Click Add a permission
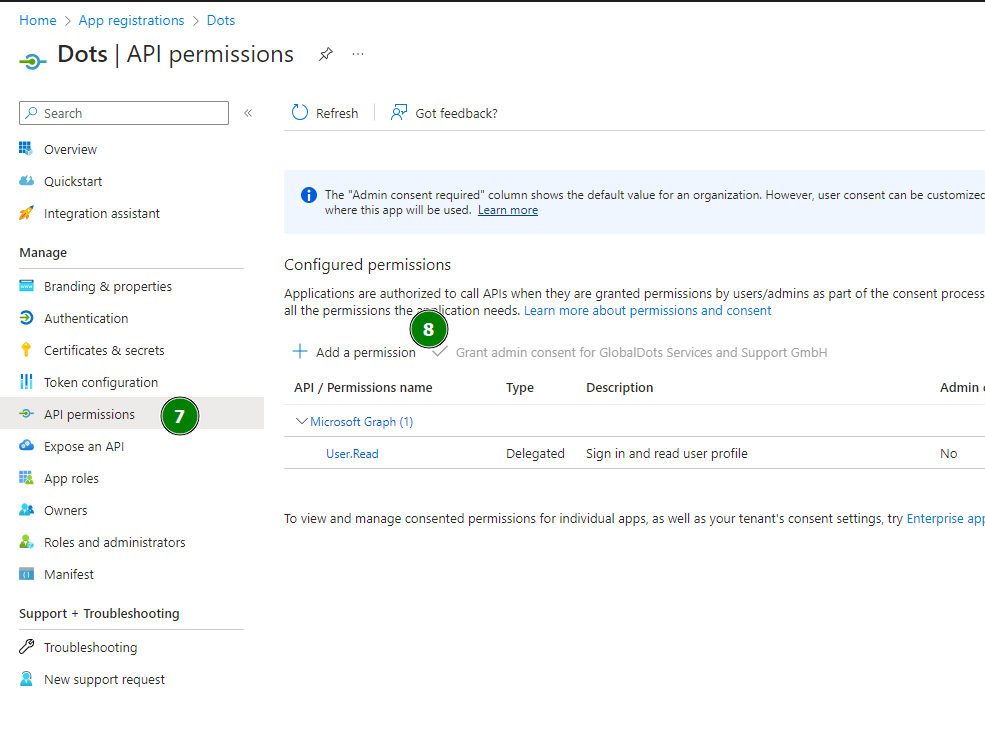The height and width of the screenshot is (735, 985). (354, 352)
